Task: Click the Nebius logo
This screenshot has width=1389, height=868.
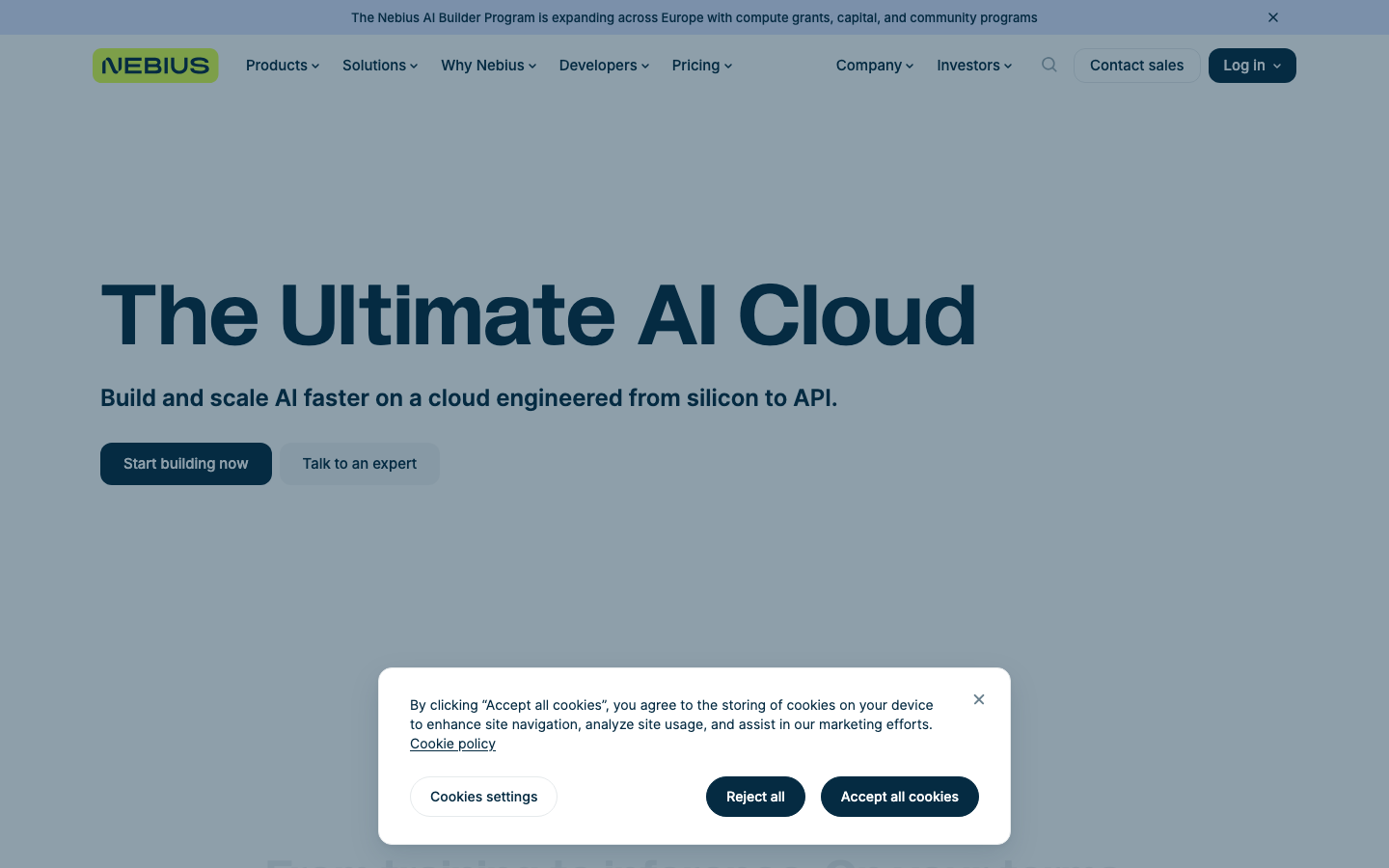Action: (155, 66)
